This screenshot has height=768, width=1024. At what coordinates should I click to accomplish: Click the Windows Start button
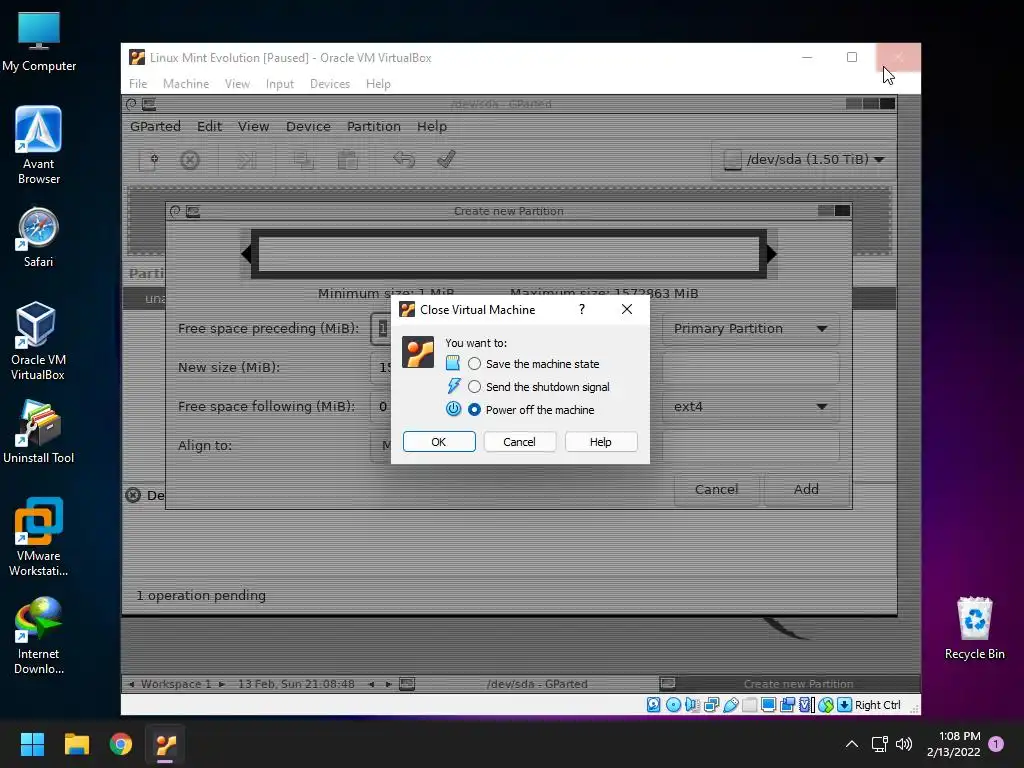pos(32,744)
